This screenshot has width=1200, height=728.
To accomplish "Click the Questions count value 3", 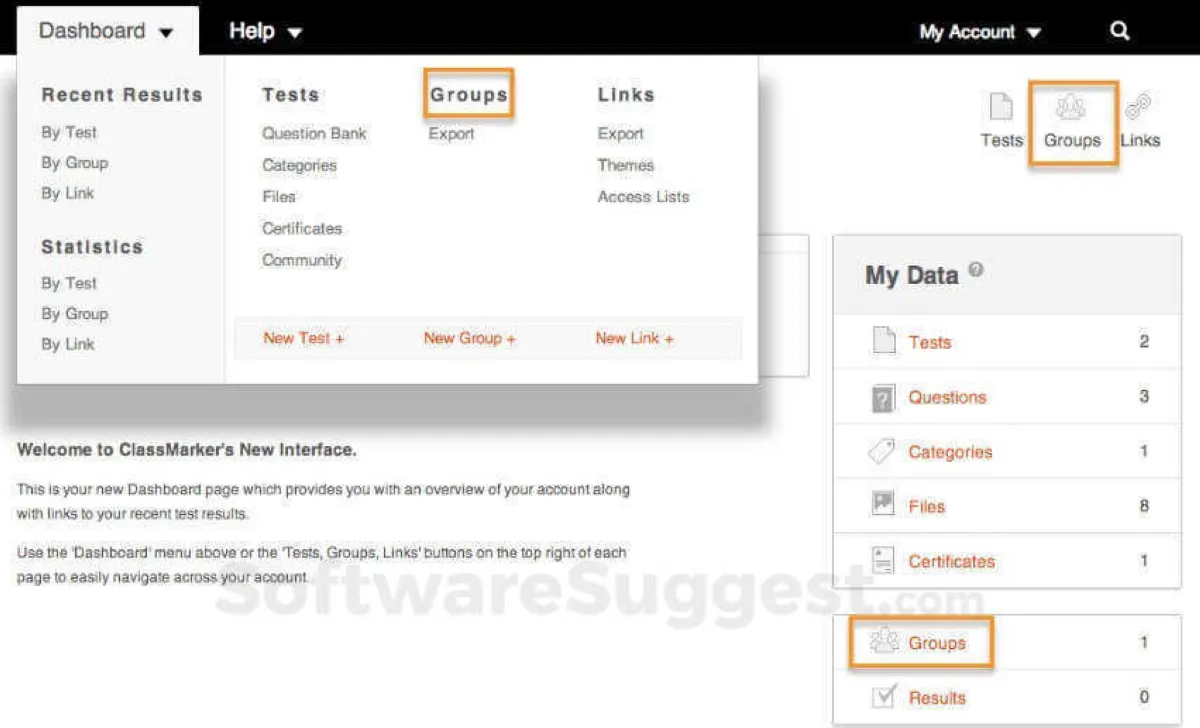I will (1144, 396).
